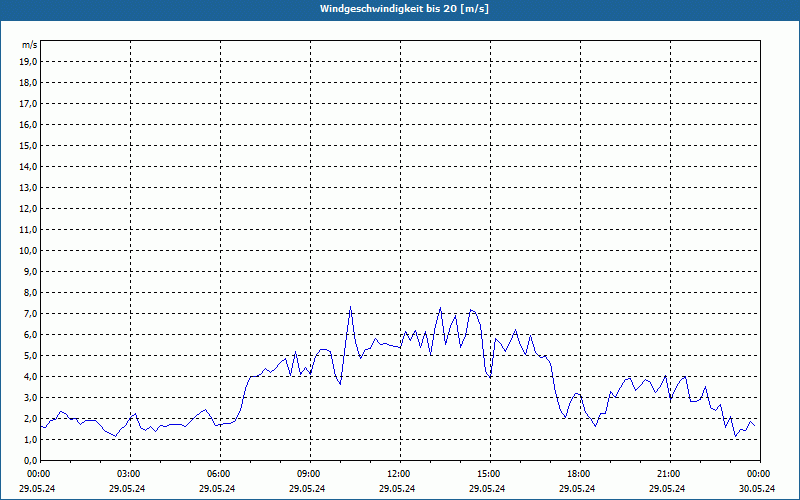Viewport: 800px width, 500px height.
Task: Select the "16,0" y-axis label
Action: (x=28, y=124)
